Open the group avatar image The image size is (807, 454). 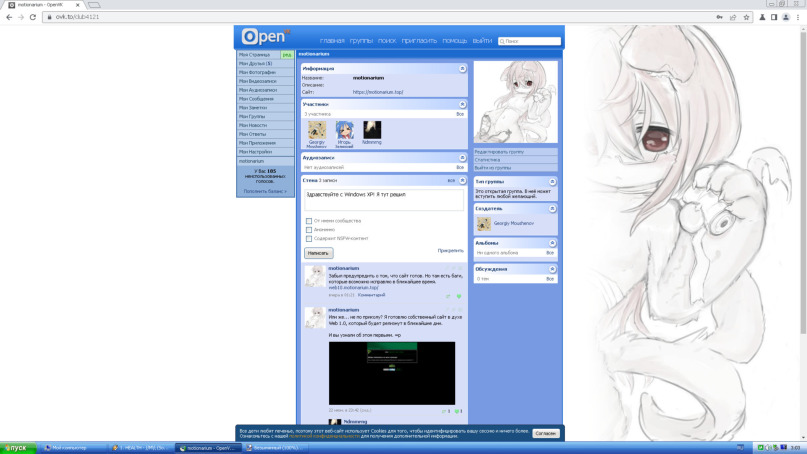coord(515,102)
